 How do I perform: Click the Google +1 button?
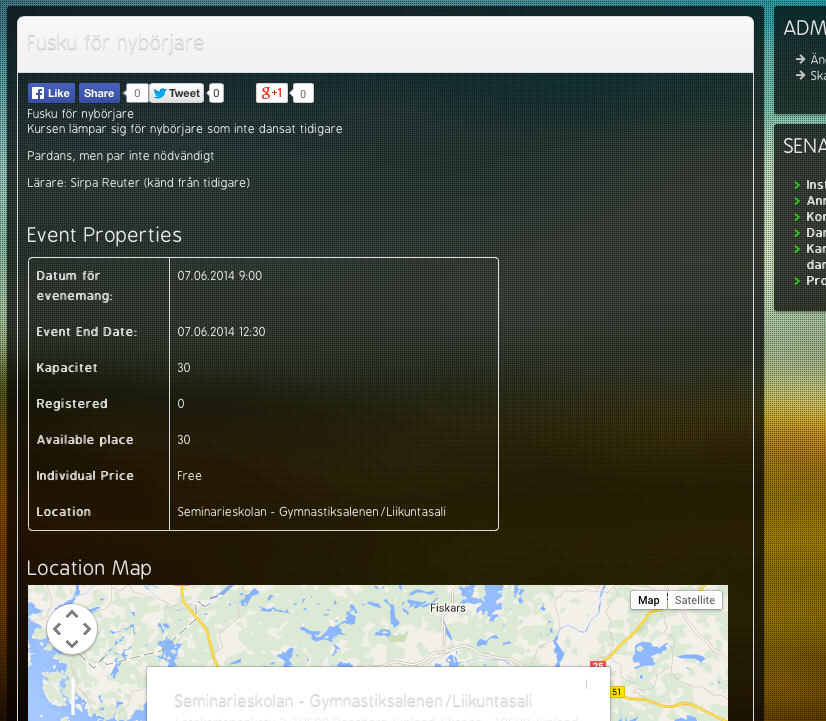pyautogui.click(x=272, y=93)
